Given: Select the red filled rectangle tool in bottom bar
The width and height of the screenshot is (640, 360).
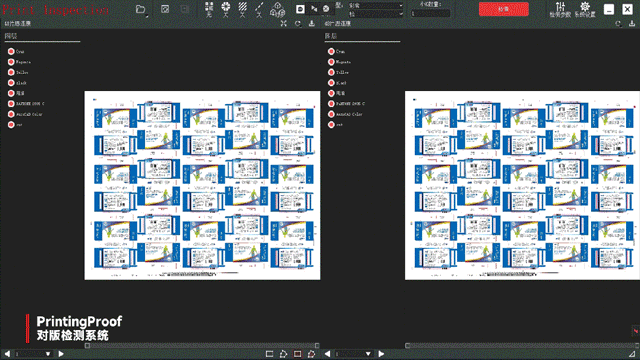Looking at the screenshot, I should (x=298, y=354).
